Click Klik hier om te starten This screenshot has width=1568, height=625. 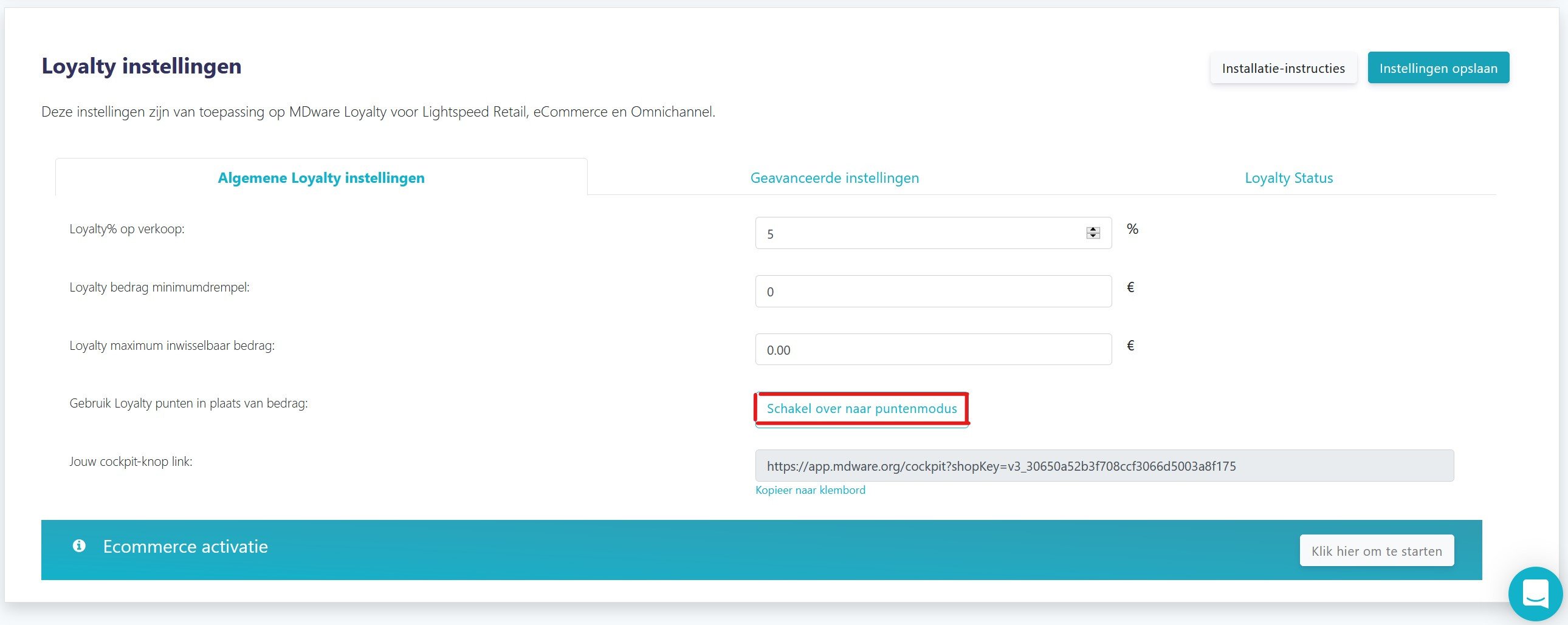(1377, 551)
